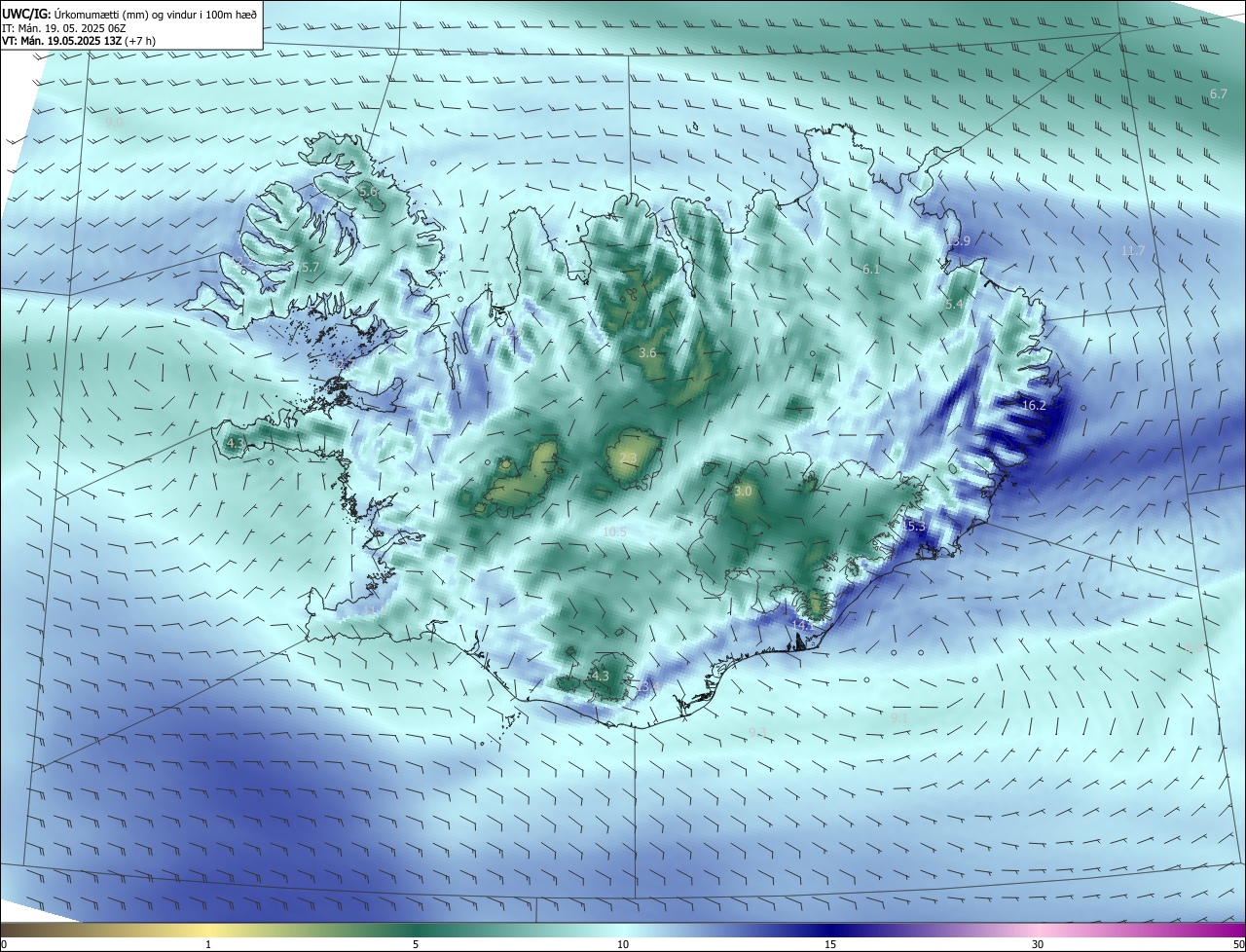This screenshot has height=952, width=1246.
Task: Click the 50 tick on the colour scale
Action: (x=1237, y=944)
